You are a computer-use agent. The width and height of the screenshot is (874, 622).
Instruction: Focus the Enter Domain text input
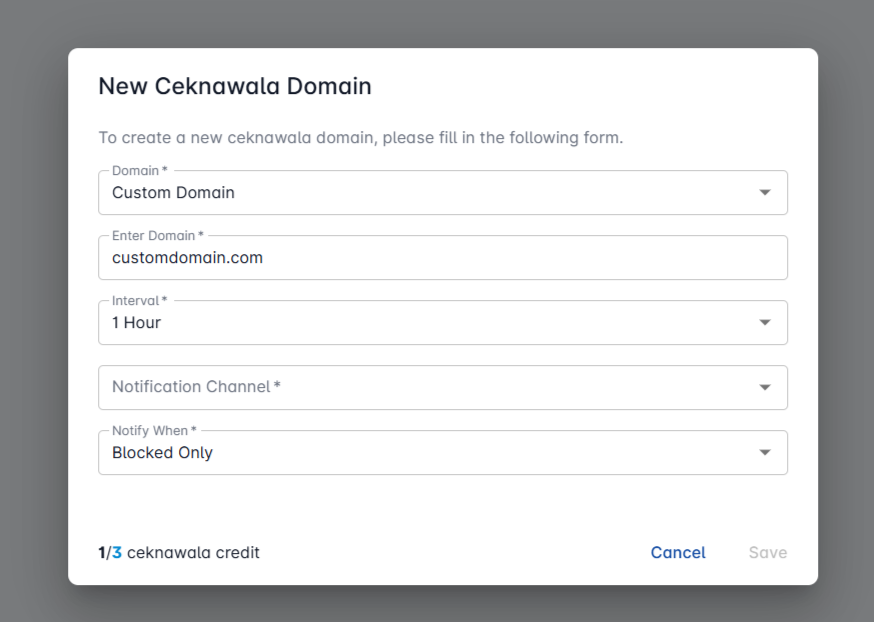click(x=442, y=258)
